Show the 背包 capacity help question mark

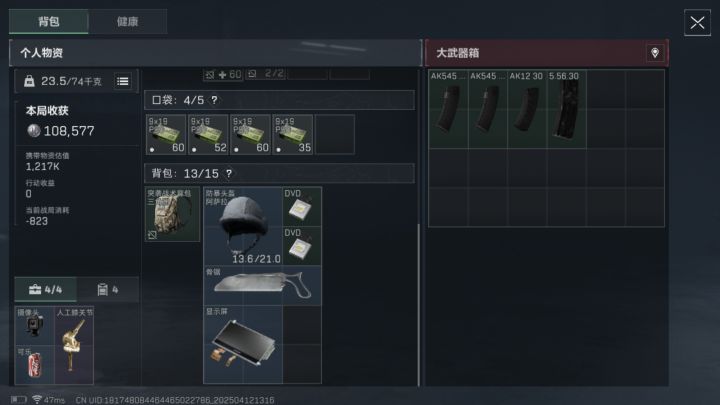229,174
